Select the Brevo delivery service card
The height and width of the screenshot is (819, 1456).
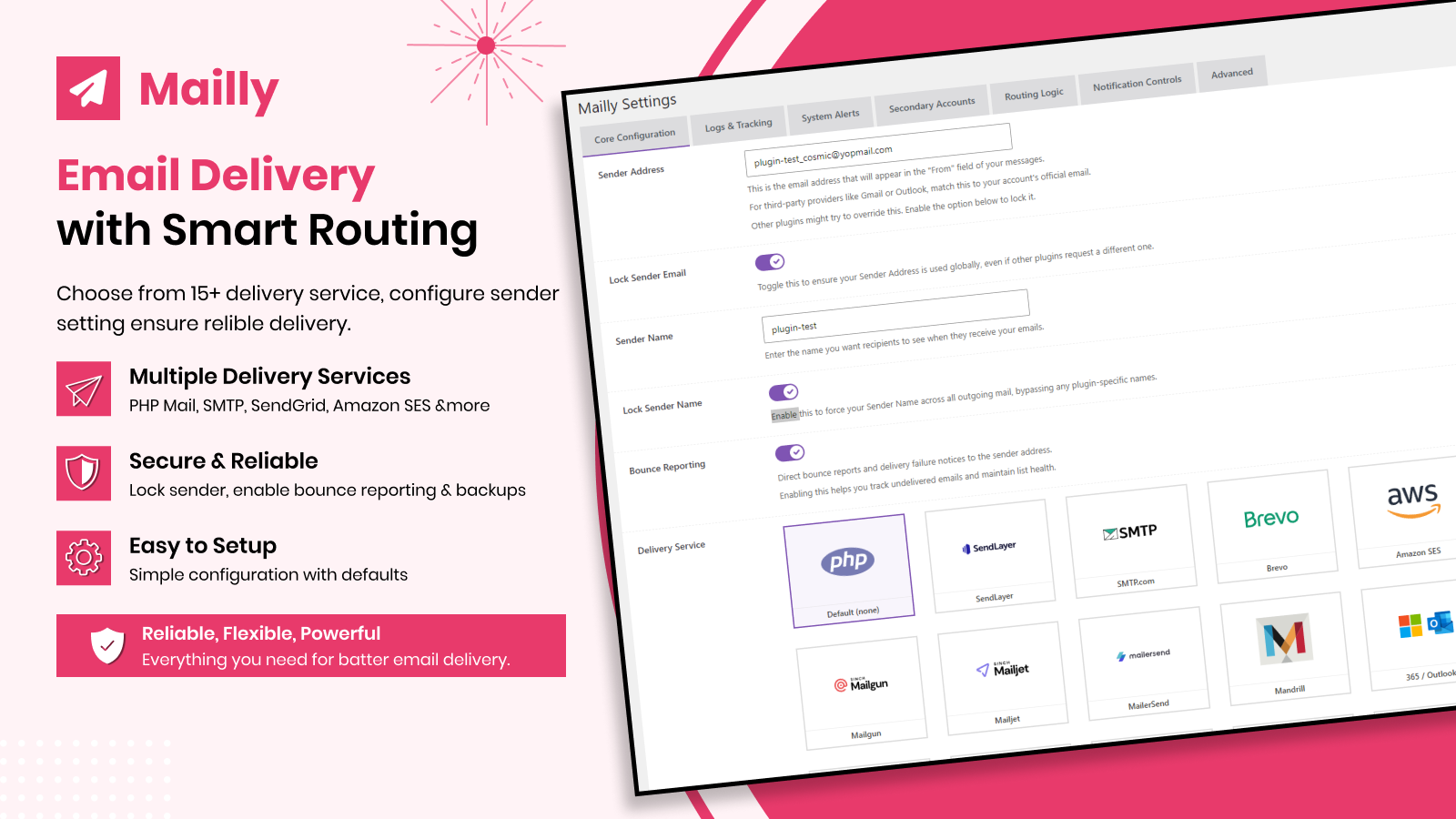(1272, 526)
